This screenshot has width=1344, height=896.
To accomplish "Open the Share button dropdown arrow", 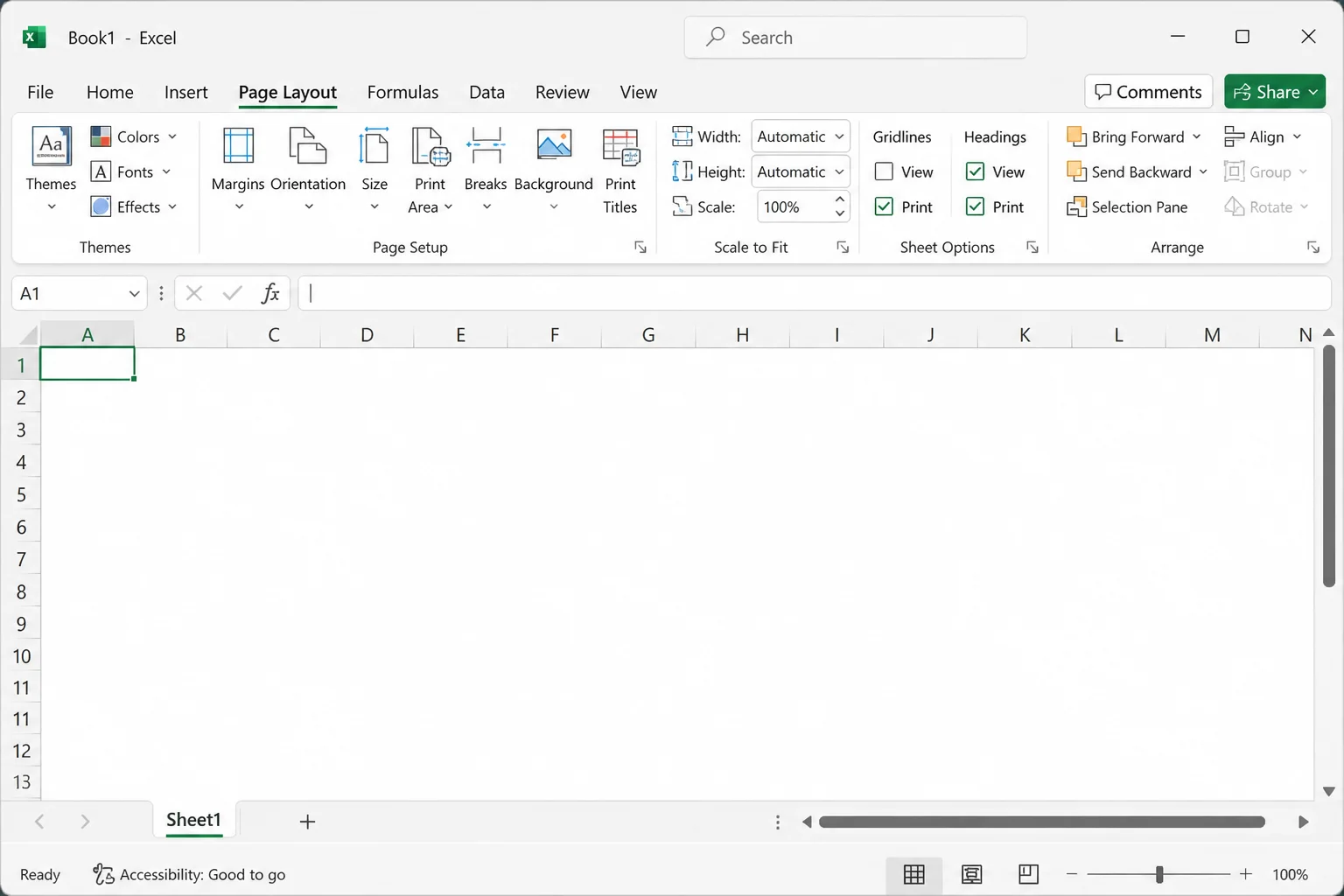I will [x=1313, y=92].
